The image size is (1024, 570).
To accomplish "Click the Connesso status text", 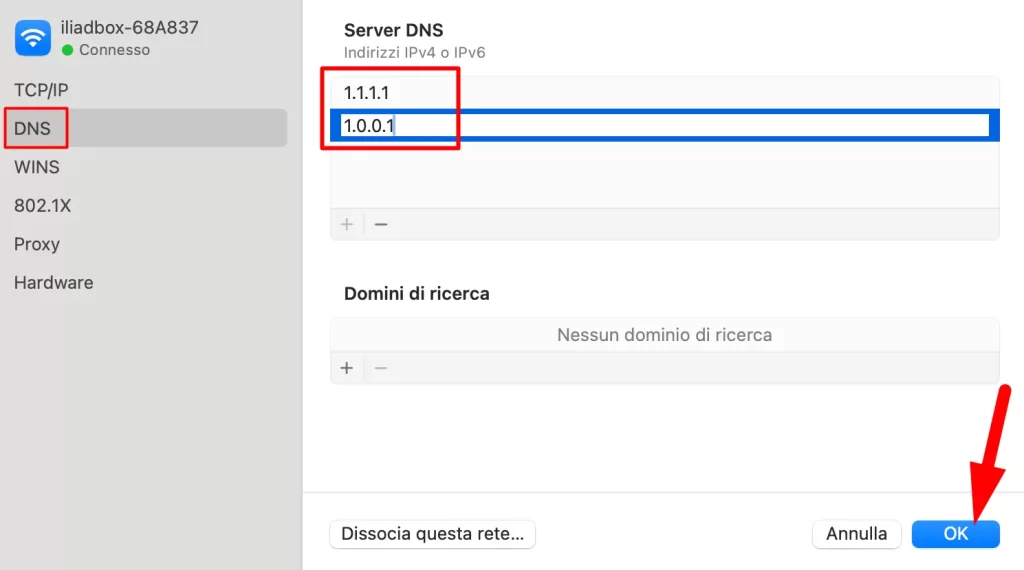I will (114, 50).
